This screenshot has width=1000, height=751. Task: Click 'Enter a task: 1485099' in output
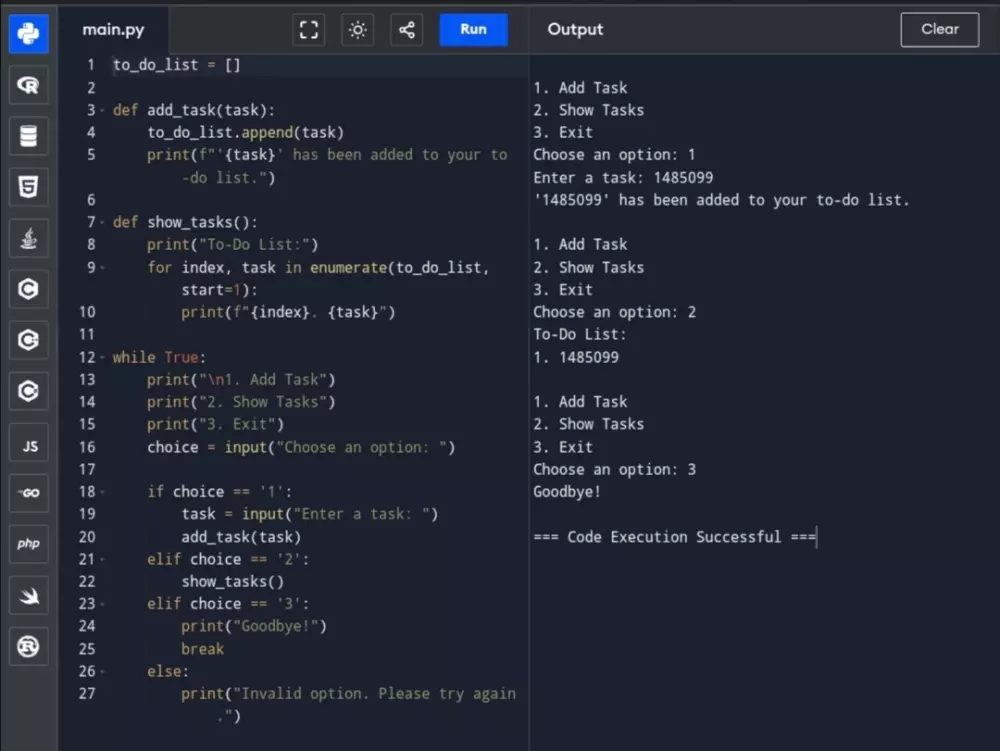pos(623,178)
